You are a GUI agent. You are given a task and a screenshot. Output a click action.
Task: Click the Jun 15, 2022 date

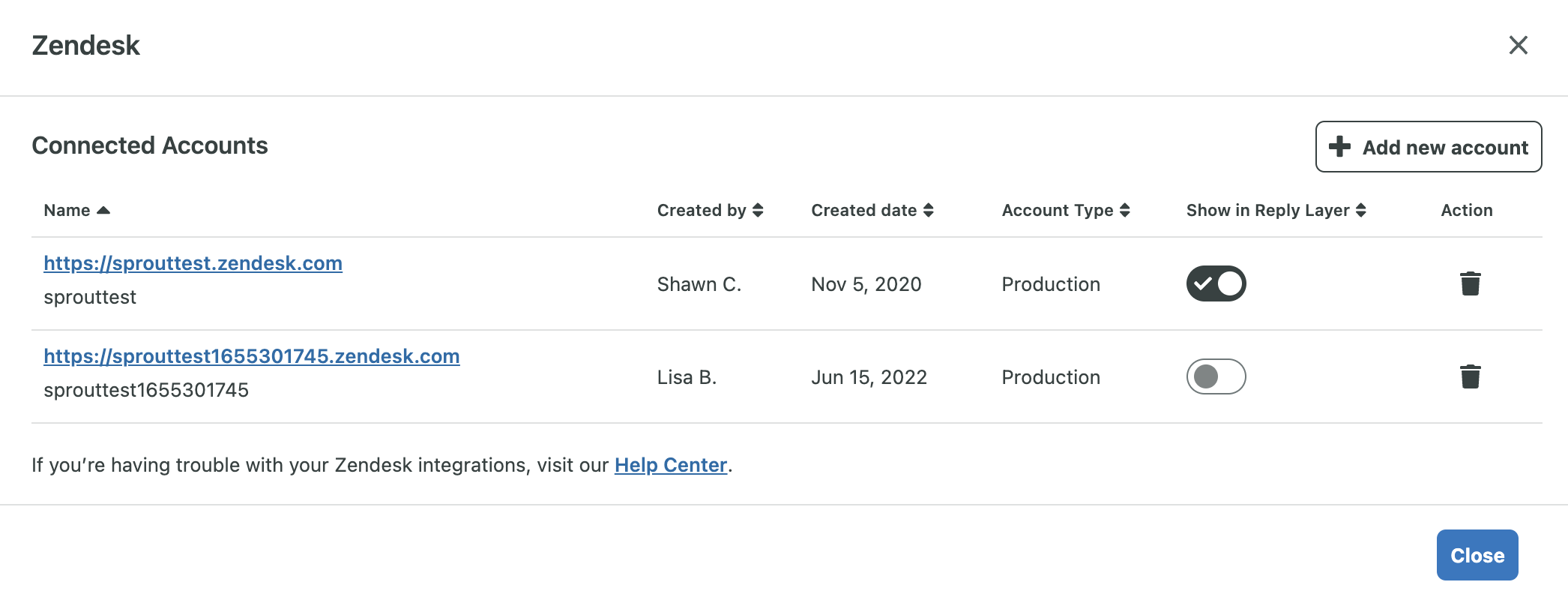tap(869, 377)
